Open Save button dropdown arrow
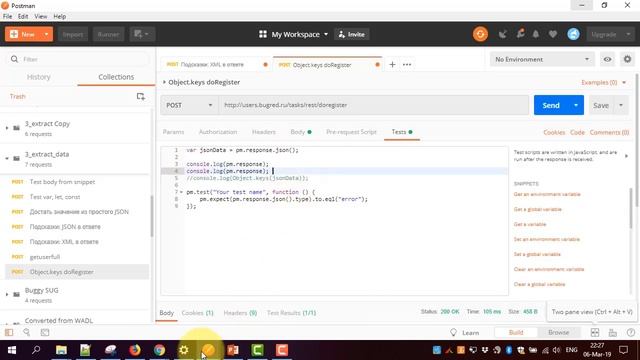Image resolution: width=640 pixels, height=360 pixels. [x=621, y=105]
